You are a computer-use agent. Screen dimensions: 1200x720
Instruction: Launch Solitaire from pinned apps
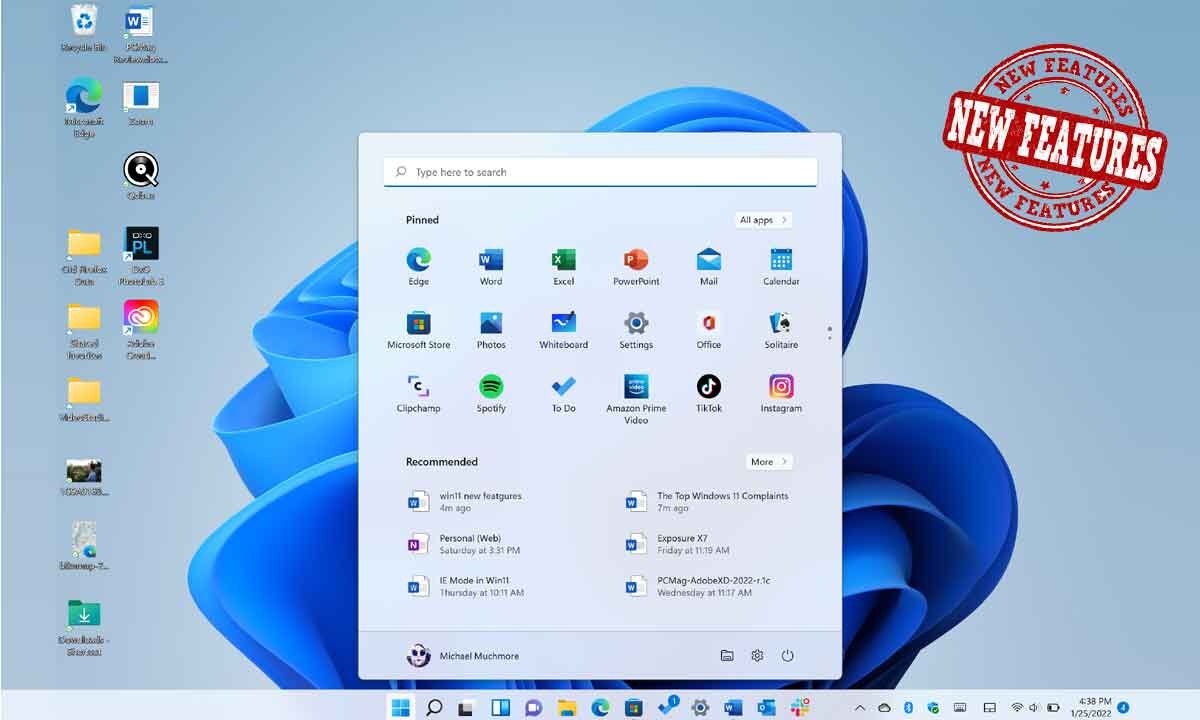pyautogui.click(x=781, y=330)
